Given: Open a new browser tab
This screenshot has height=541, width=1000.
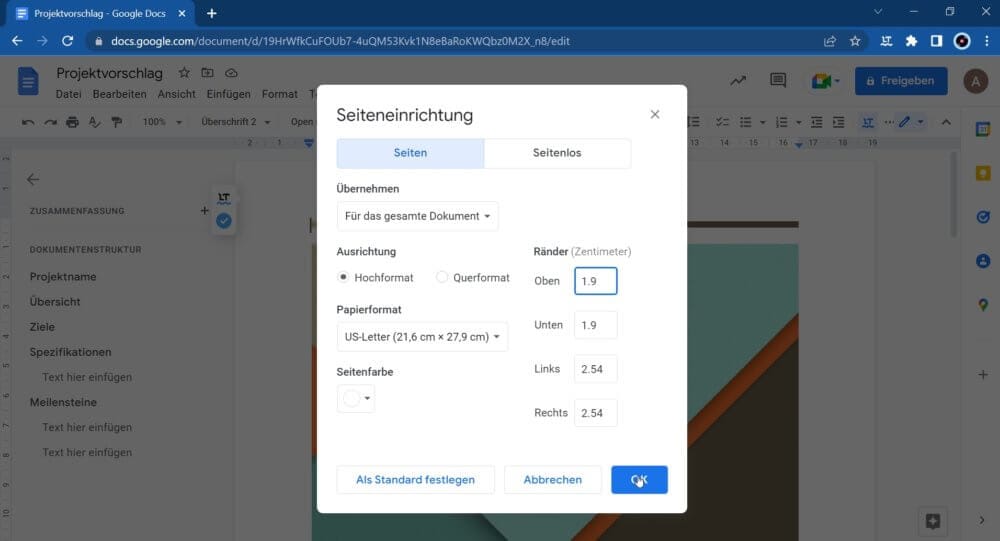Looking at the screenshot, I should (212, 13).
